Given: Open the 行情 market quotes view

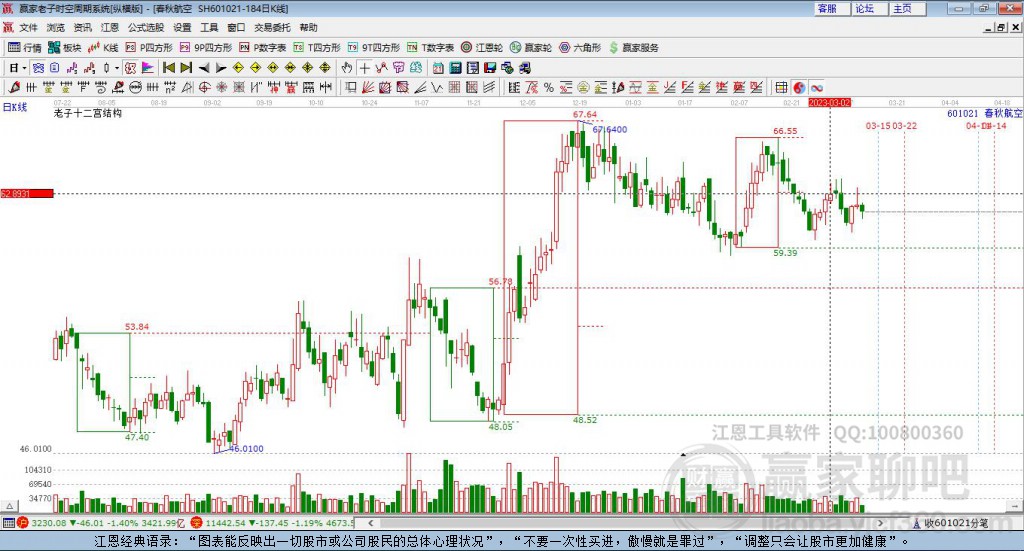Looking at the screenshot, I should point(24,48).
